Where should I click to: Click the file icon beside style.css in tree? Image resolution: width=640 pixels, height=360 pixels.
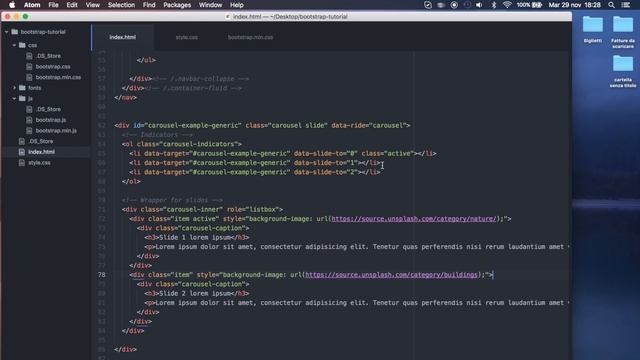[x=22, y=162]
